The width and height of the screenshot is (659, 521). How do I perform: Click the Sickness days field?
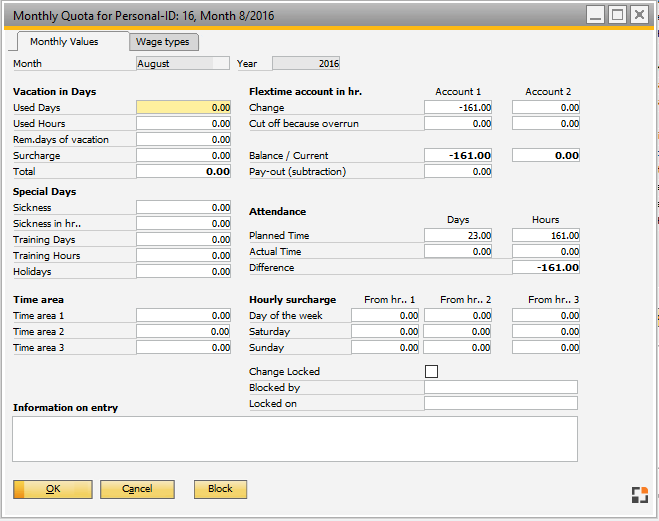pyautogui.click(x=184, y=208)
